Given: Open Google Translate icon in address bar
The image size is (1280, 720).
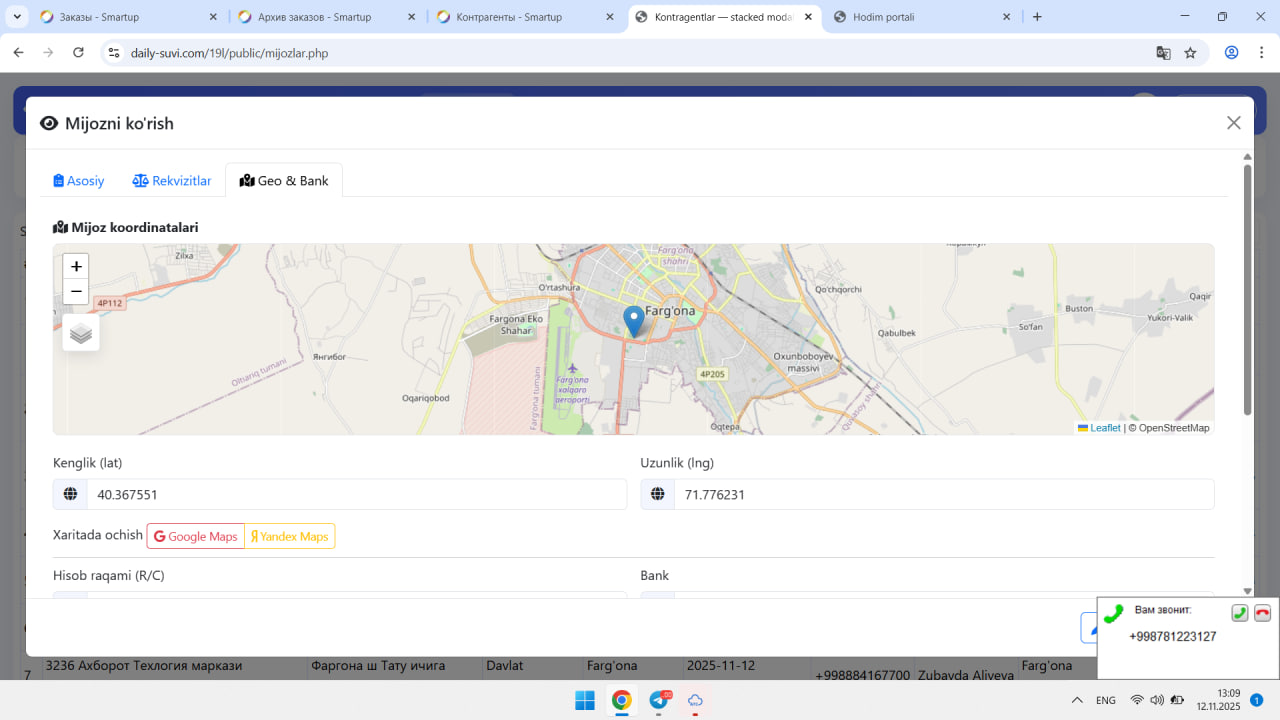Looking at the screenshot, I should coord(1163,53).
